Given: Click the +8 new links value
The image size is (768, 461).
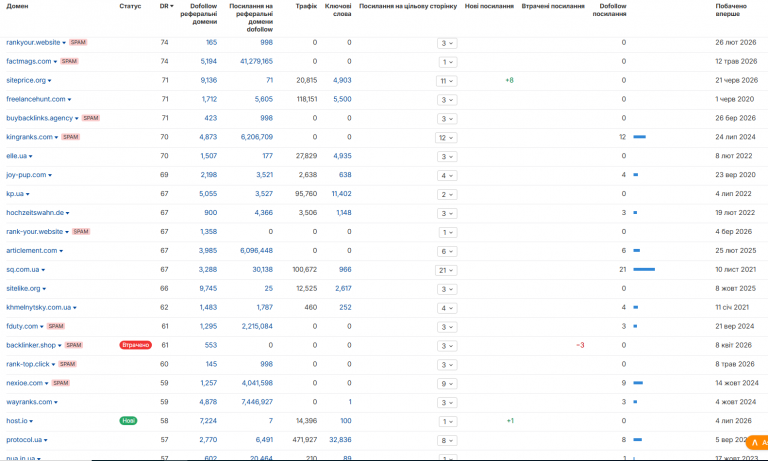Looking at the screenshot, I should coord(509,80).
